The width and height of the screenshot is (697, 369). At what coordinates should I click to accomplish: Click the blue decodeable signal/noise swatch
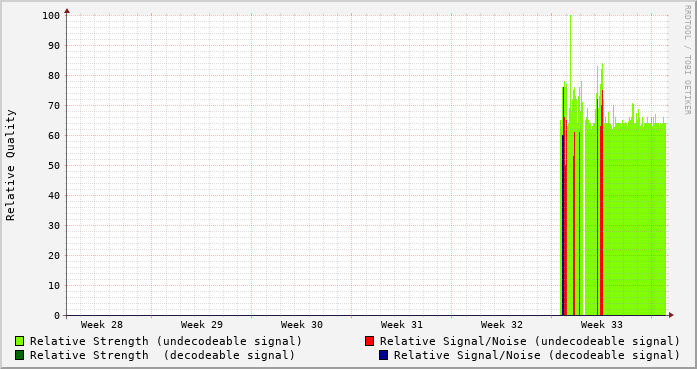[384, 355]
